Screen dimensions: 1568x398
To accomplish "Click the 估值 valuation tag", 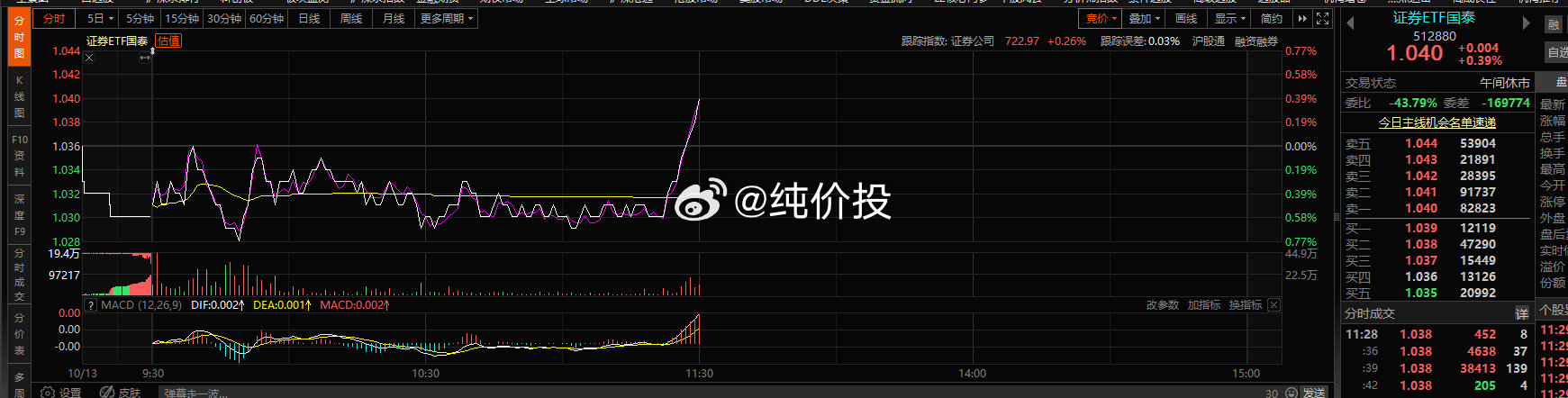I will (168, 41).
